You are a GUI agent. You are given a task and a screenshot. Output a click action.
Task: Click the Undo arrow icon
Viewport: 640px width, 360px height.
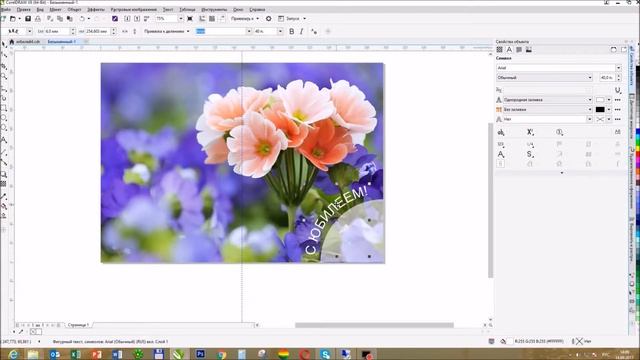pyautogui.click(x=82, y=19)
